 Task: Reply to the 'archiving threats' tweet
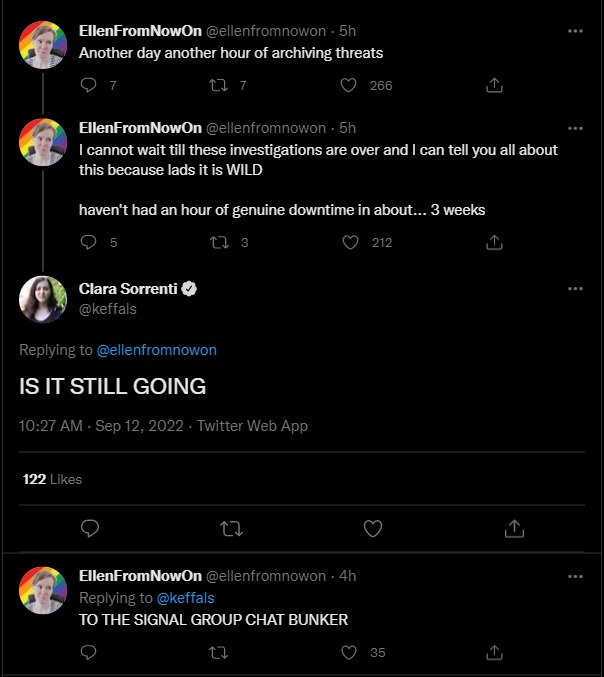click(88, 86)
